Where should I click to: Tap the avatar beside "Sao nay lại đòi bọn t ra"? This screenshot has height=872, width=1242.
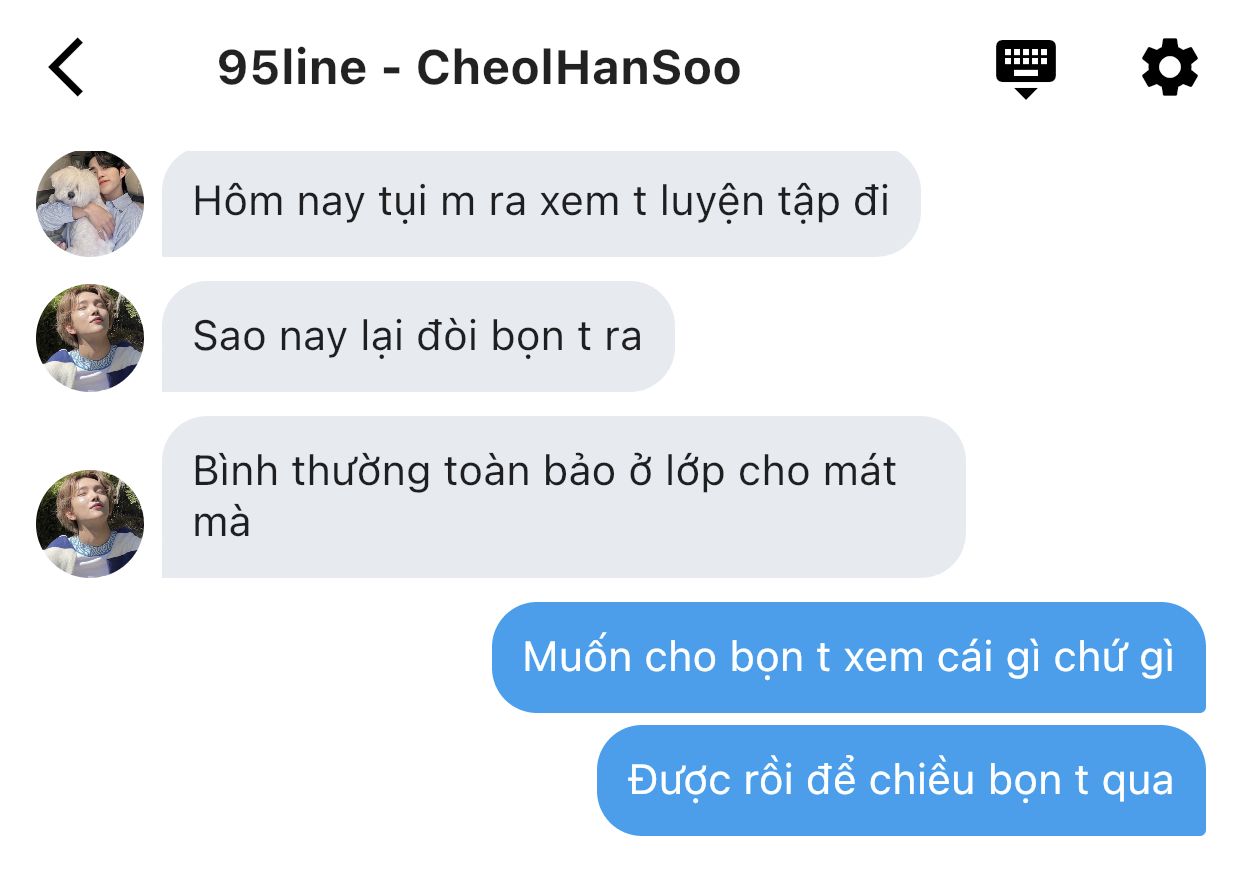tap(90, 337)
